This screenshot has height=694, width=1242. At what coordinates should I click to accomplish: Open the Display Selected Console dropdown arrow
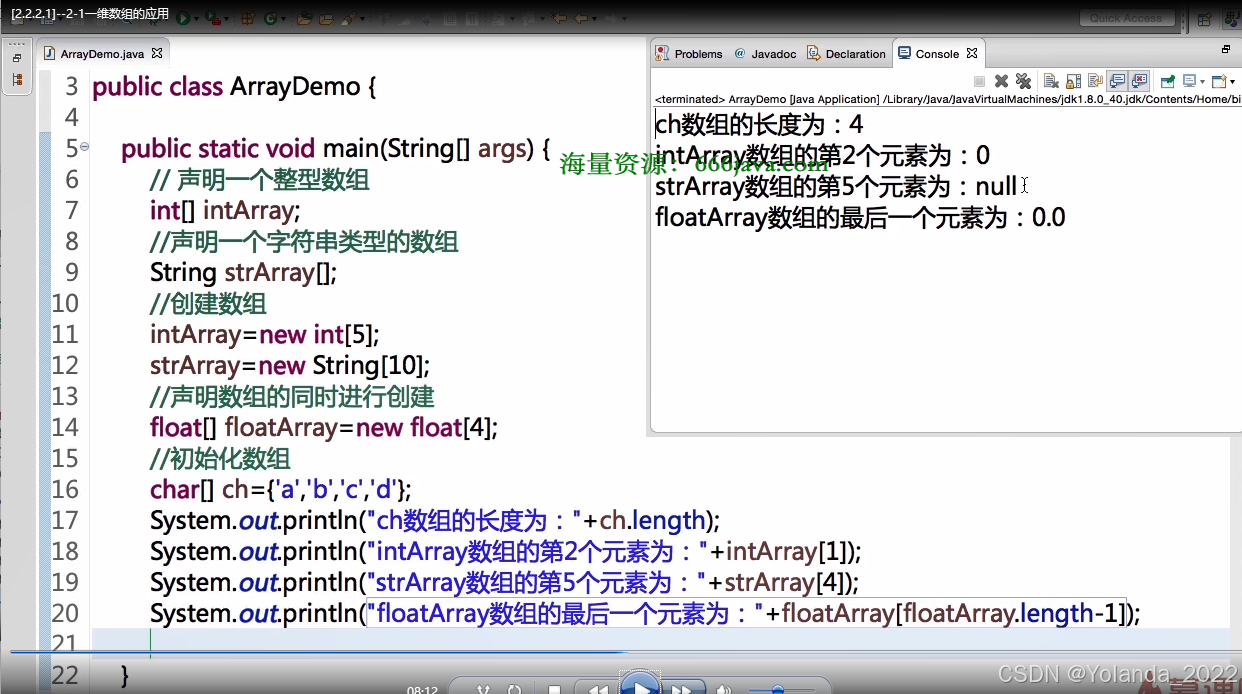point(1203,82)
